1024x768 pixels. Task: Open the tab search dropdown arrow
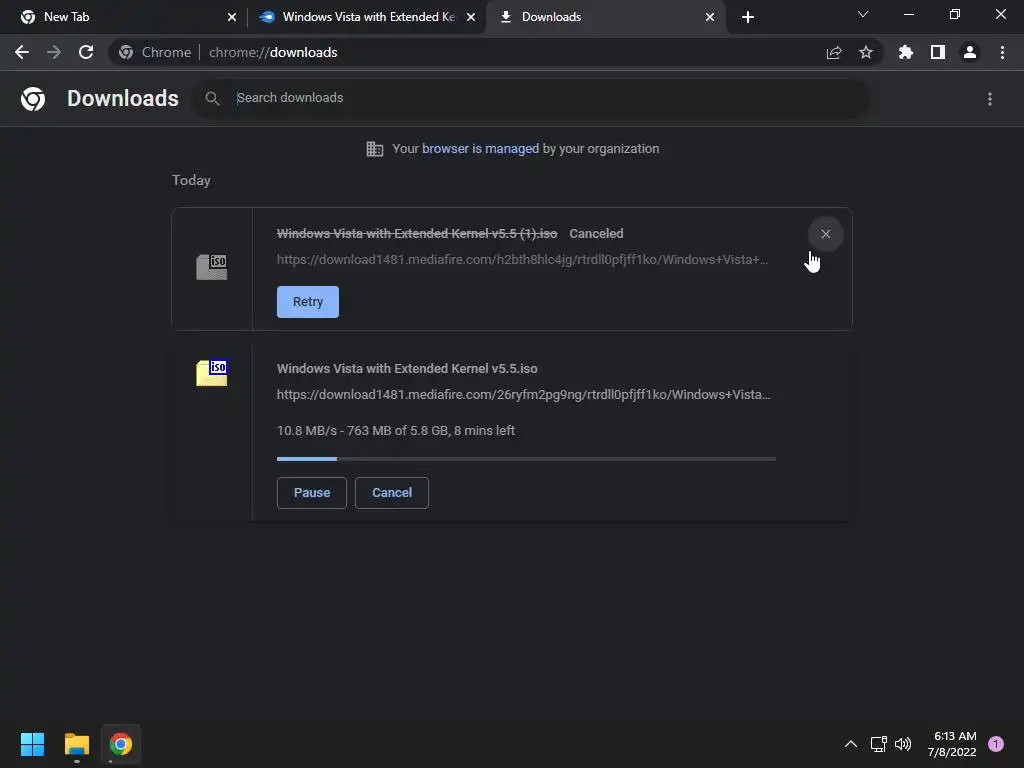863,14
